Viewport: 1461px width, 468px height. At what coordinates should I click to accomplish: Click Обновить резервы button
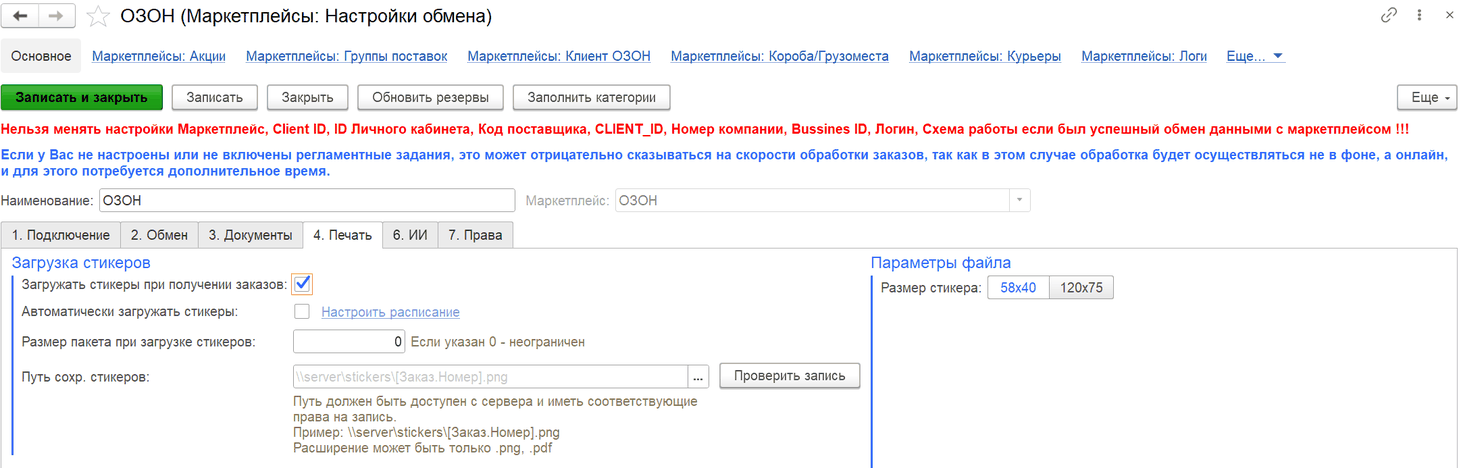[x=430, y=97]
